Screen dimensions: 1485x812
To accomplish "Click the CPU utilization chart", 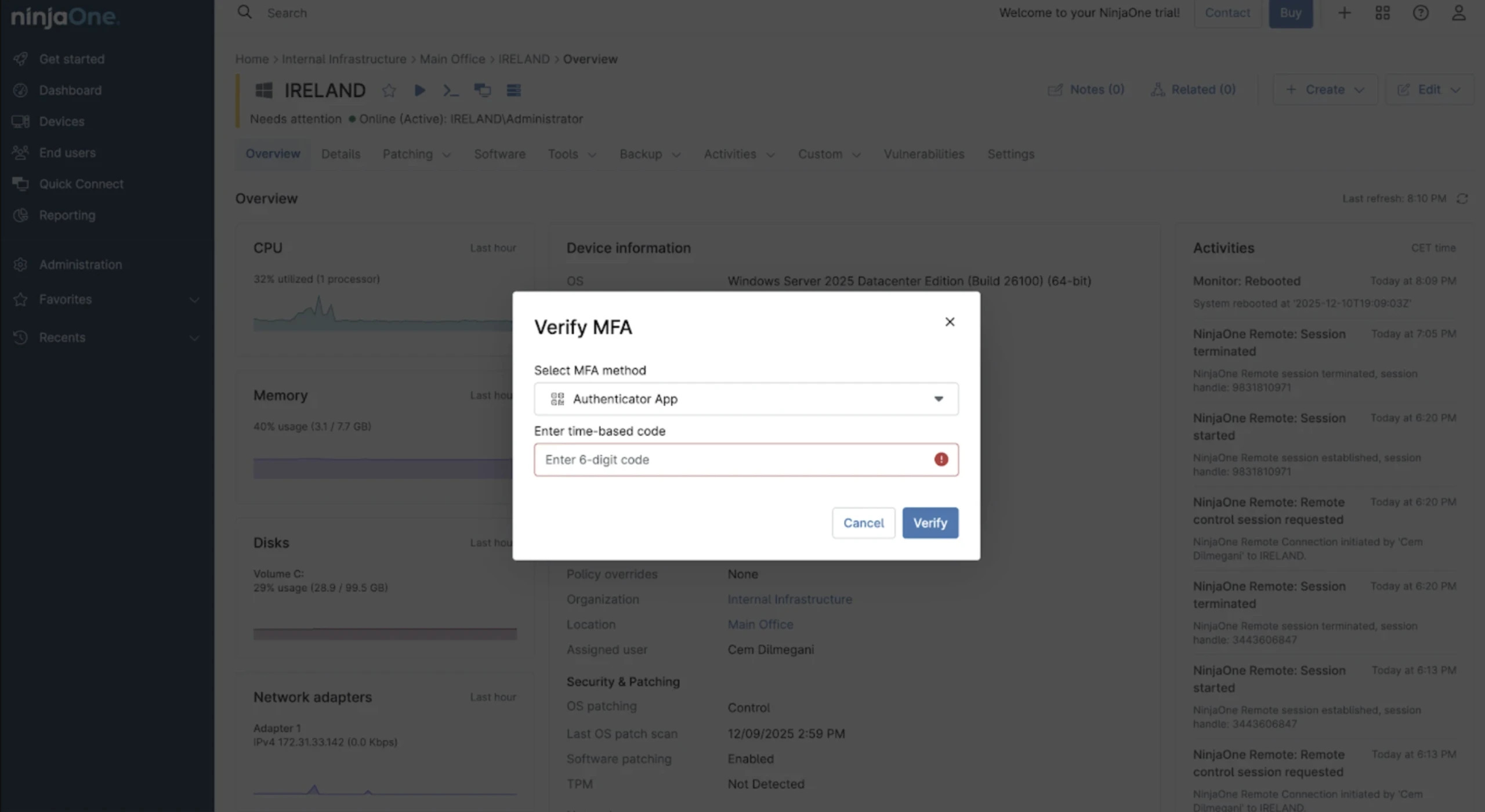I will coord(383,313).
